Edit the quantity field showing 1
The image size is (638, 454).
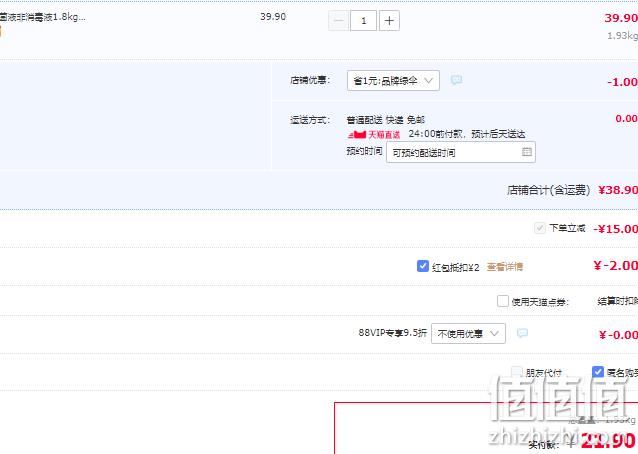pyautogui.click(x=364, y=21)
